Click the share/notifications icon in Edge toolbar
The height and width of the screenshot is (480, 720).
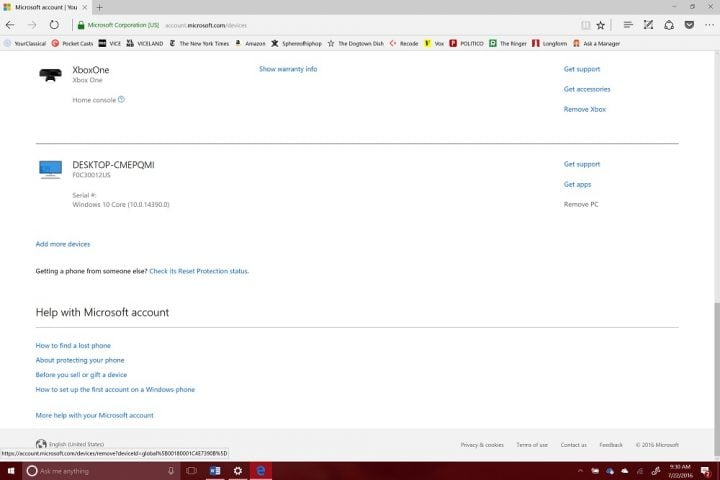pos(669,25)
